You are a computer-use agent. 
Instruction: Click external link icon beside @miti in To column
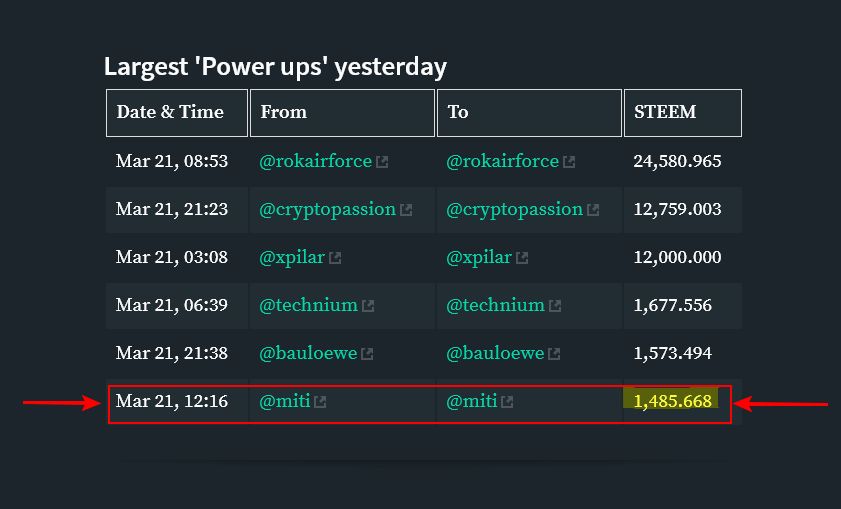[507, 402]
